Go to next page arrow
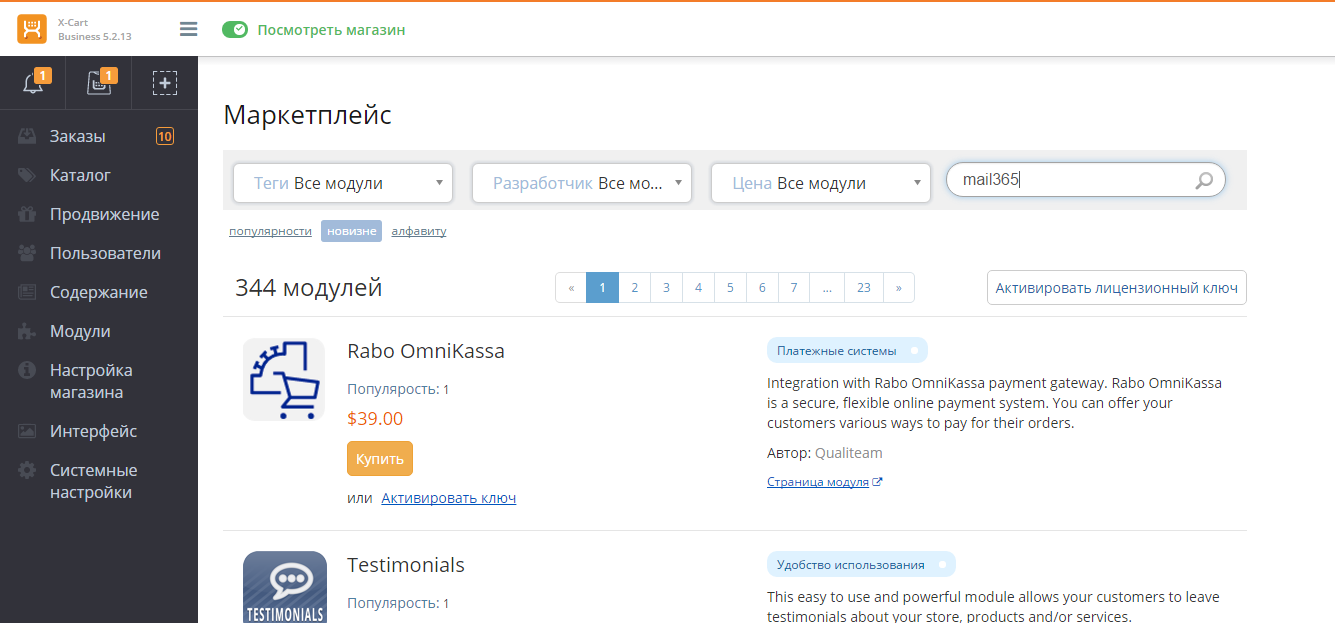The height and width of the screenshot is (623, 1335). [899, 287]
